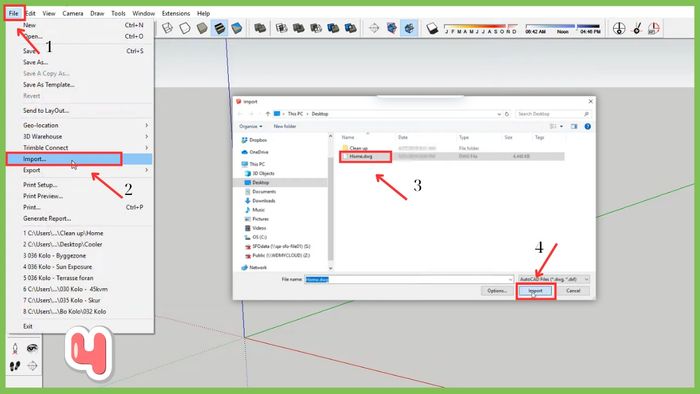Open the Extensions menu

(176, 13)
